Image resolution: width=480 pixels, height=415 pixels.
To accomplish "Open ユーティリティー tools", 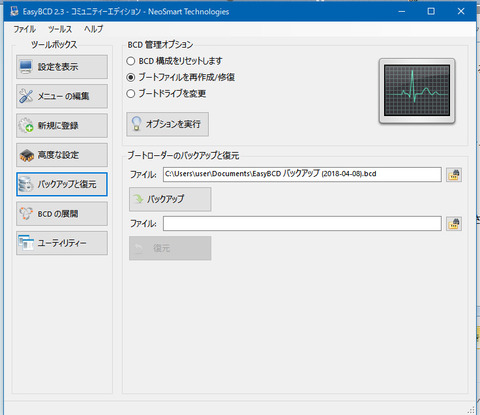I will [62, 243].
